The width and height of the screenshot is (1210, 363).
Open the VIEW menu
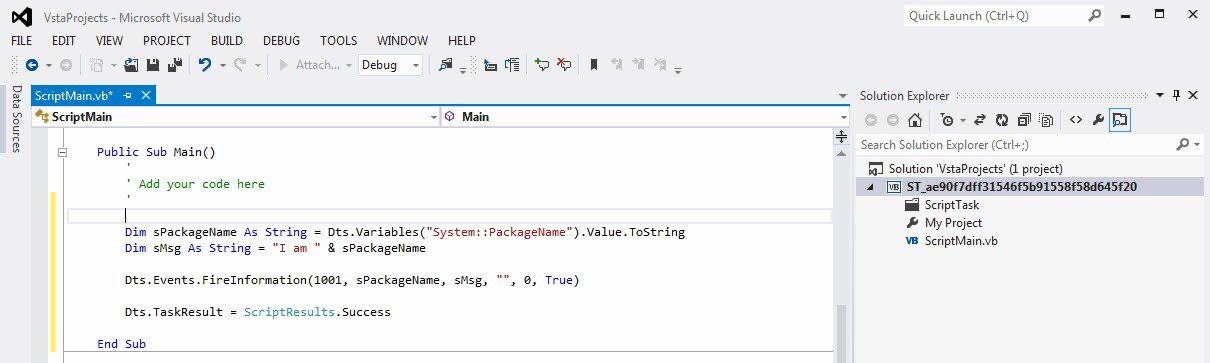pyautogui.click(x=110, y=41)
